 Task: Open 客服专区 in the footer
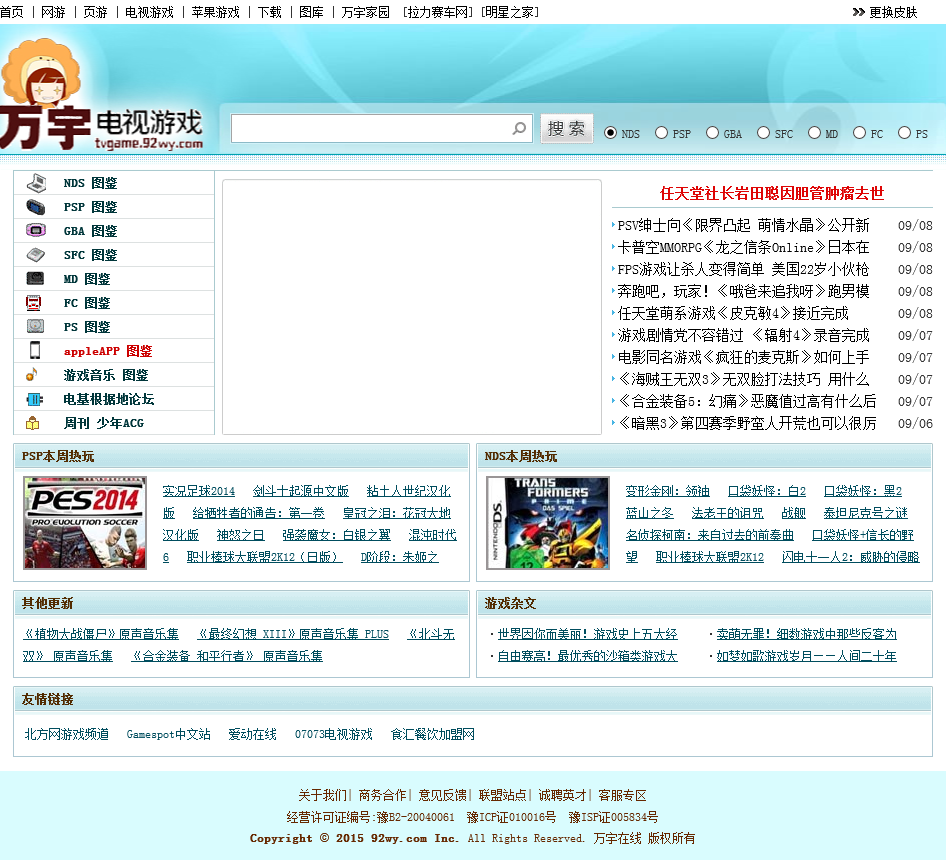(x=623, y=795)
